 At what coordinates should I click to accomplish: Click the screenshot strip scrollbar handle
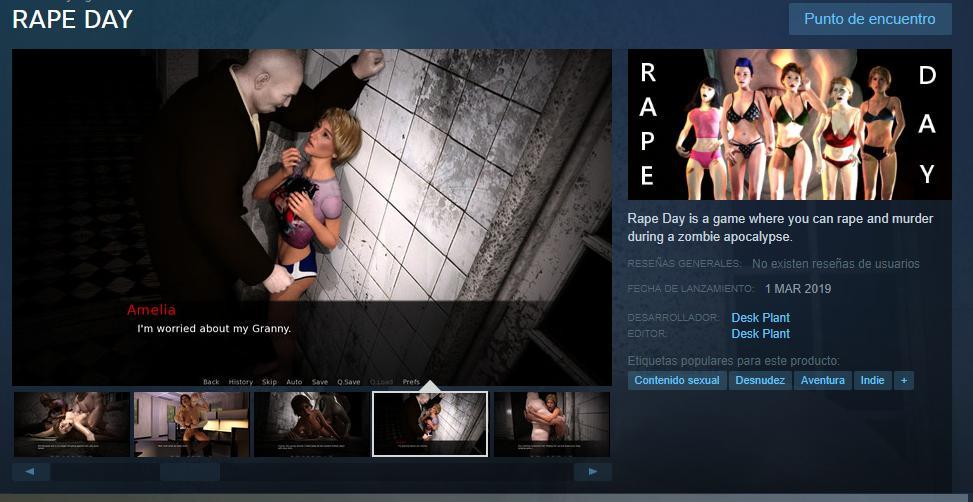[x=190, y=472]
